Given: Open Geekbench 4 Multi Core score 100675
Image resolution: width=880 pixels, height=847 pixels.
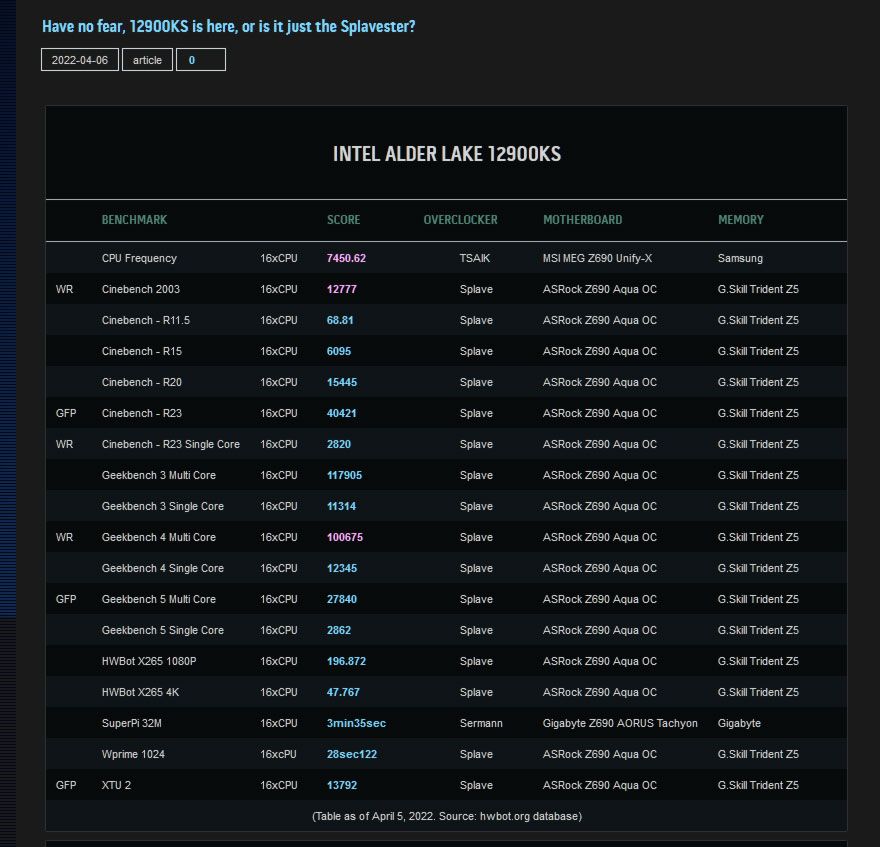Looking at the screenshot, I should coord(344,537).
